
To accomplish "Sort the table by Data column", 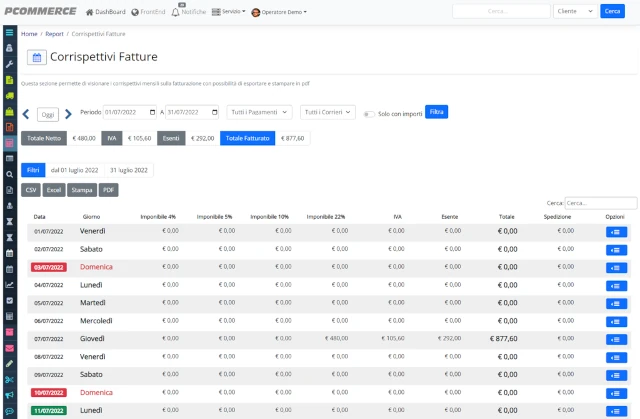I will coord(40,217).
